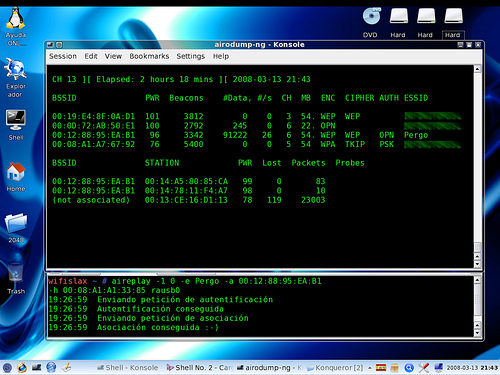
Task: Click the Pergo ESSID in the table
Action: (x=416, y=135)
